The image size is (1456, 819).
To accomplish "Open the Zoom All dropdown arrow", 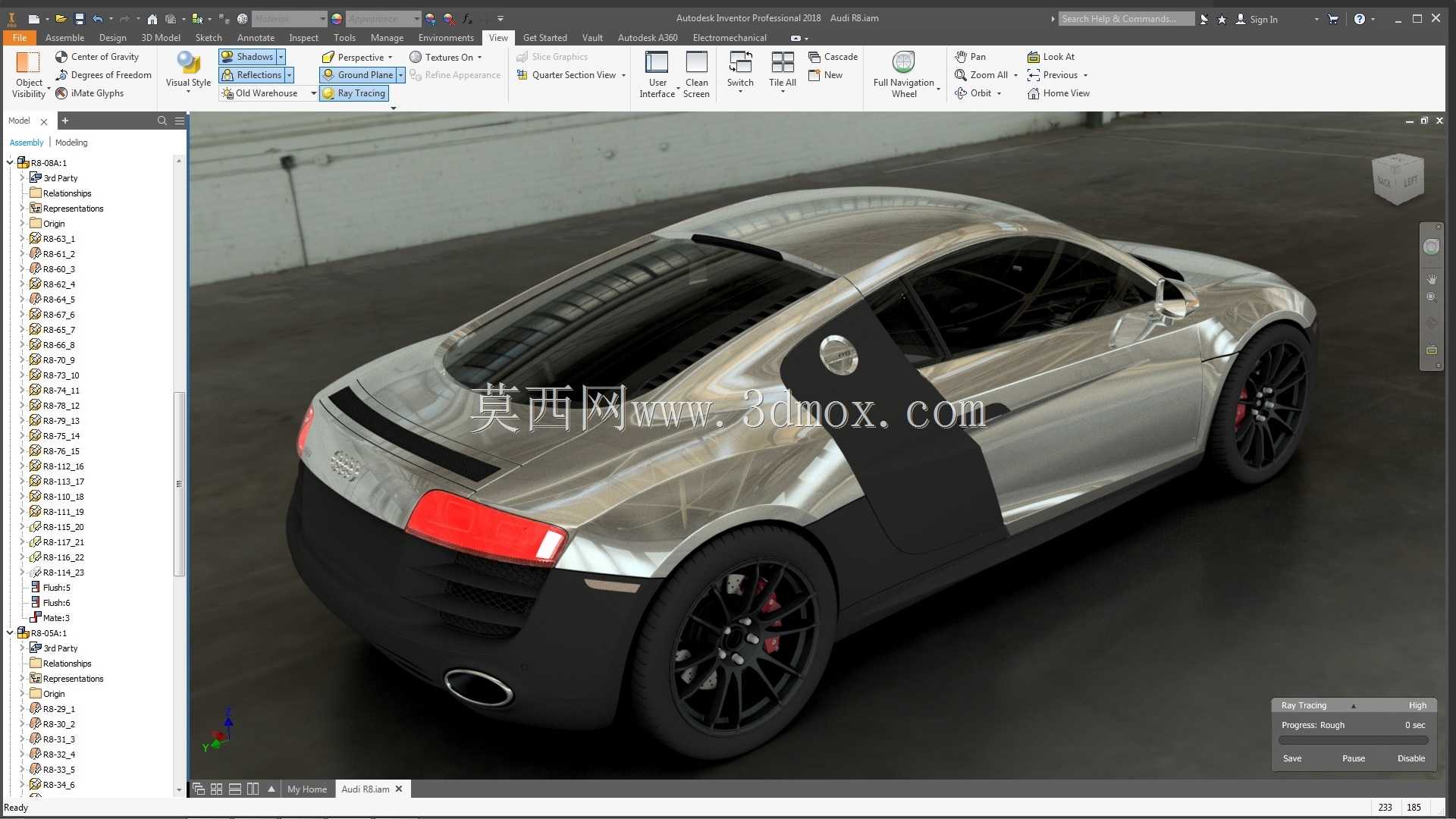I will click(1015, 75).
